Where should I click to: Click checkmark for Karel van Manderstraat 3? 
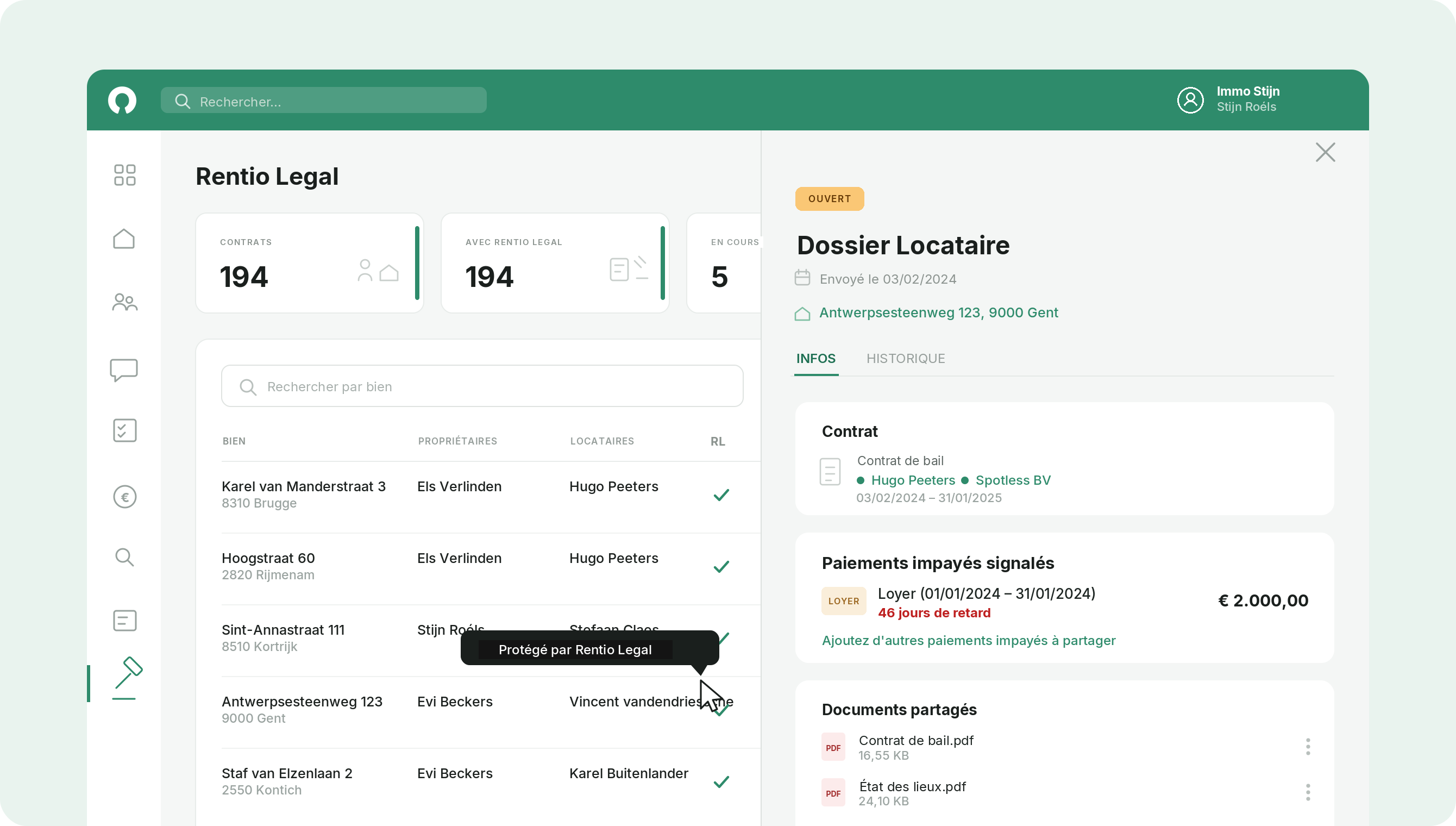click(721, 495)
